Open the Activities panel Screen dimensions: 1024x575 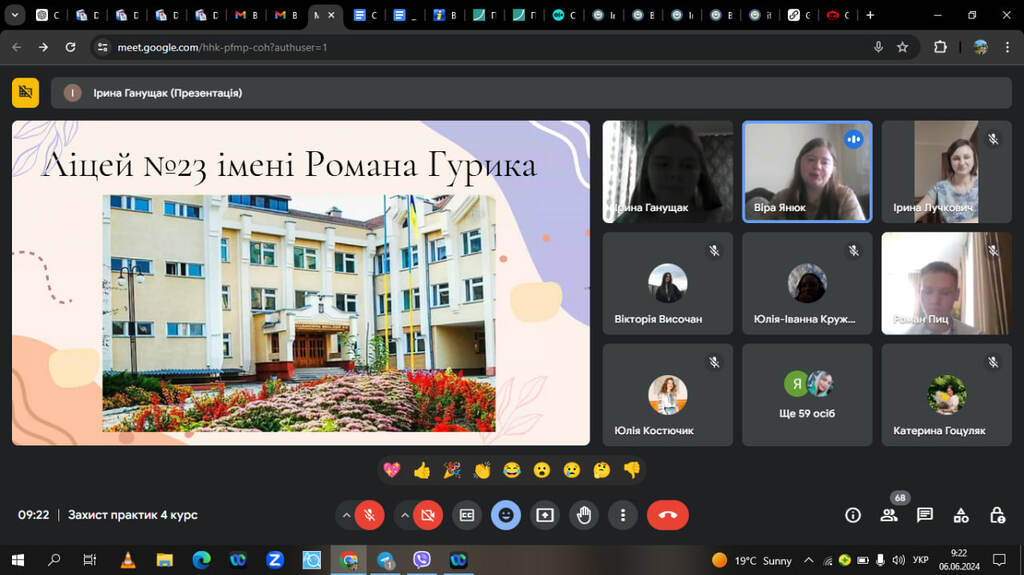coord(961,515)
